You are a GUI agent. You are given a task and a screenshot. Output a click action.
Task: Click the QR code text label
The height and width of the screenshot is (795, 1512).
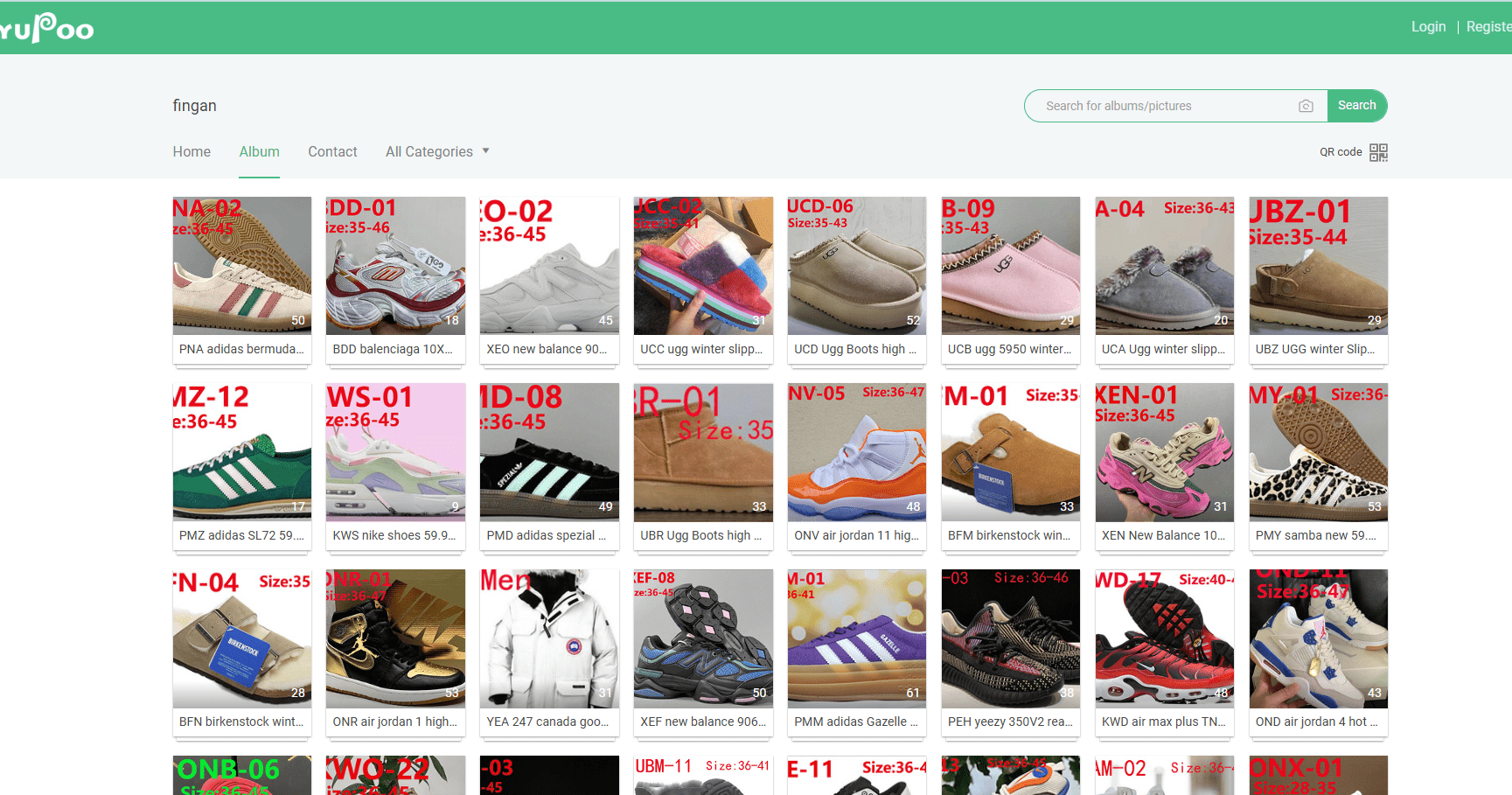coord(1341,152)
